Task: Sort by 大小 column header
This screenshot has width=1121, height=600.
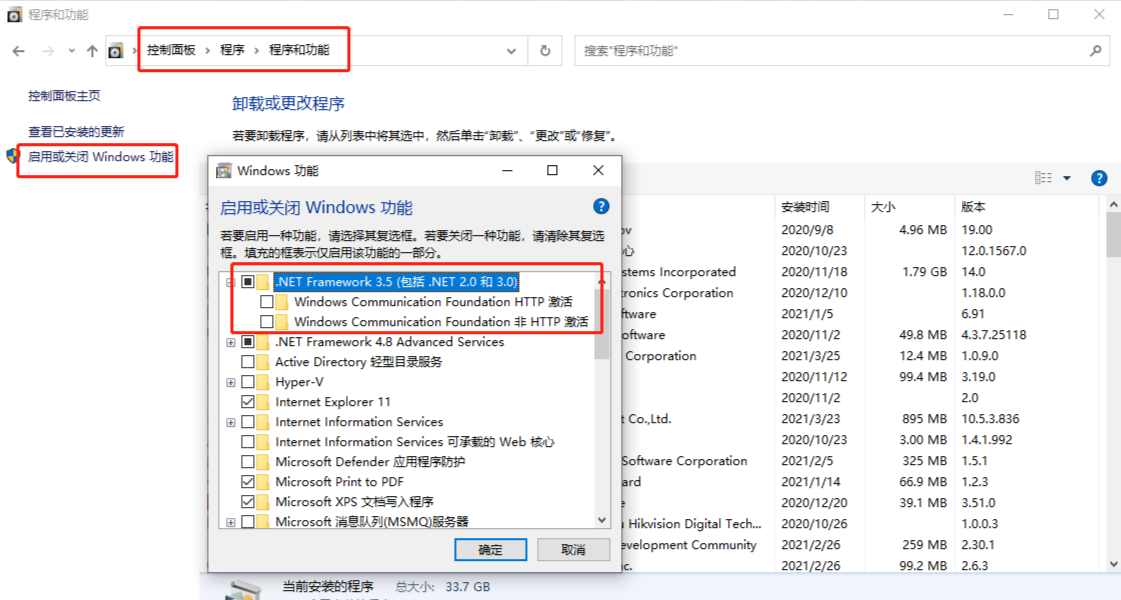Action: [x=909, y=207]
